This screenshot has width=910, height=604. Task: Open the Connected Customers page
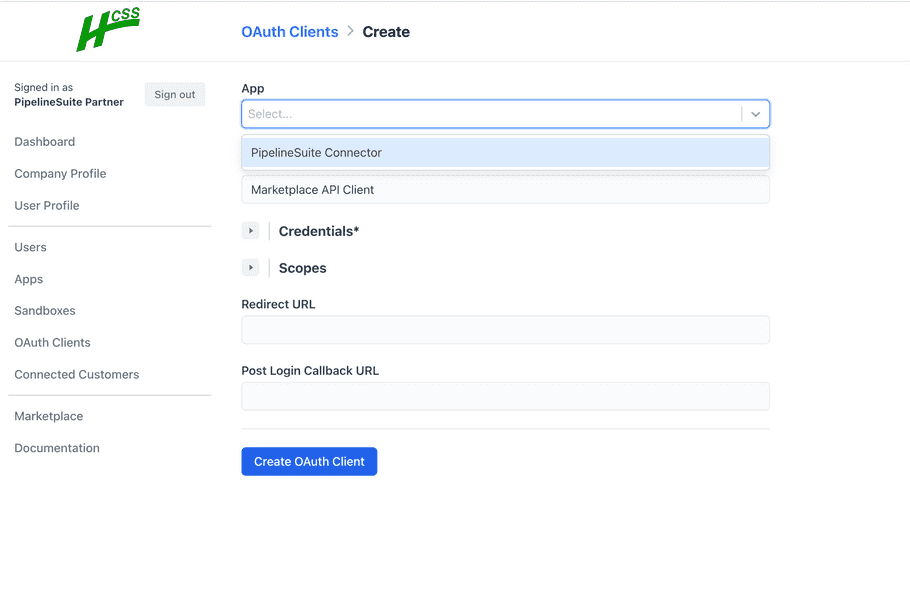[x=76, y=374]
